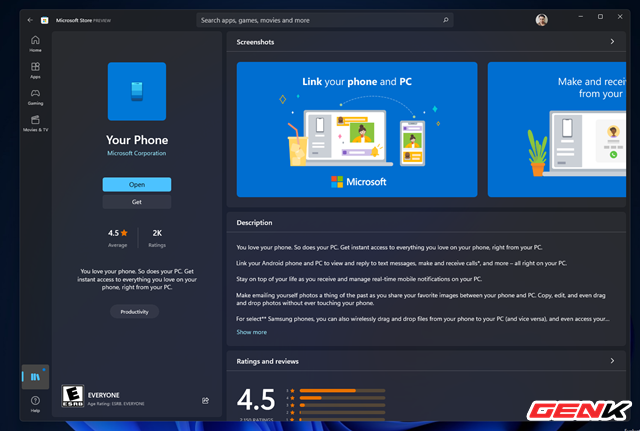Open Help from the sidebar

click(x=36, y=404)
